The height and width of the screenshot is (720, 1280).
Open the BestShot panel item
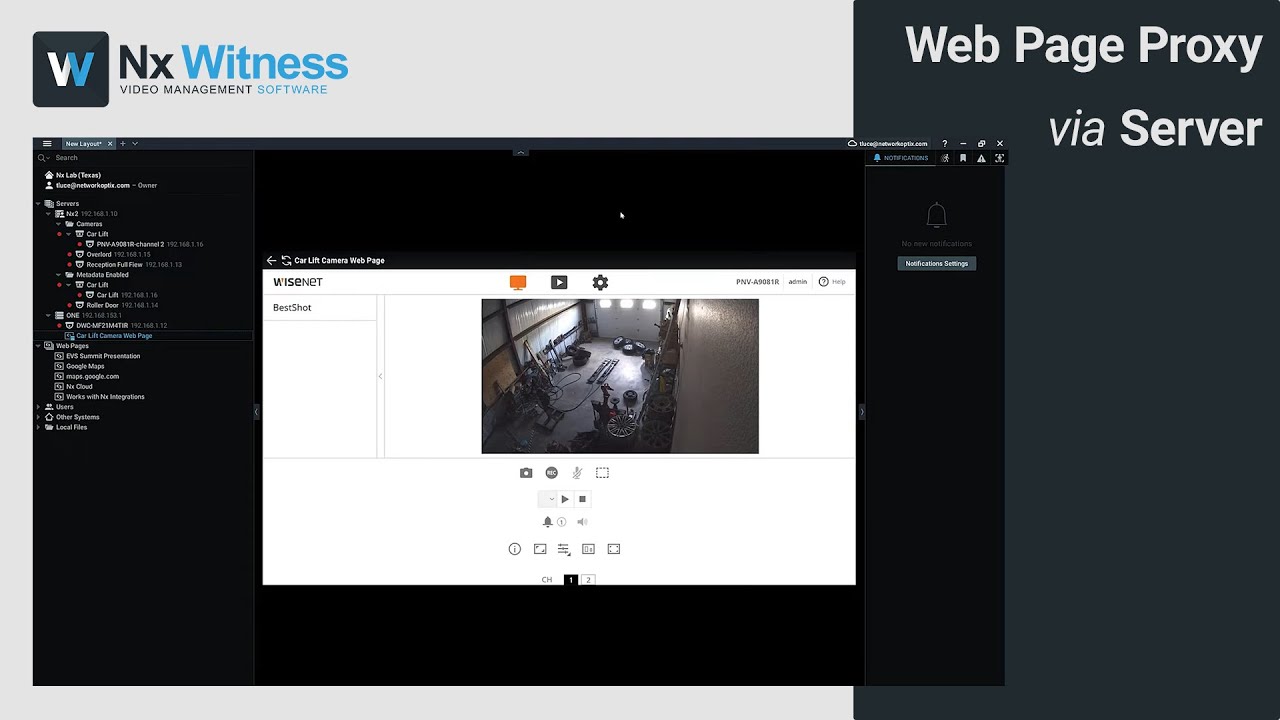coord(292,307)
